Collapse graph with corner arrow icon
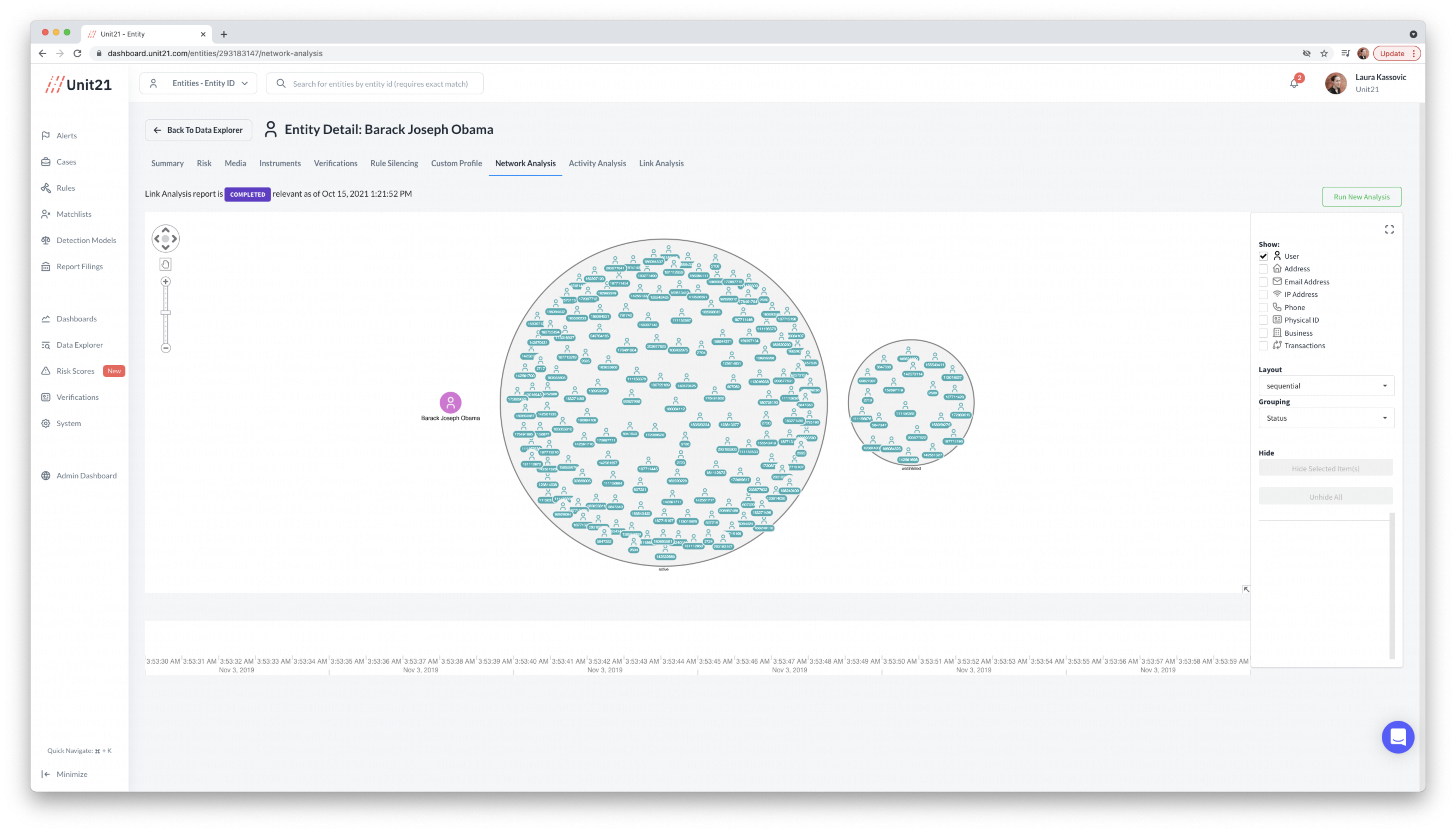 click(1246, 589)
